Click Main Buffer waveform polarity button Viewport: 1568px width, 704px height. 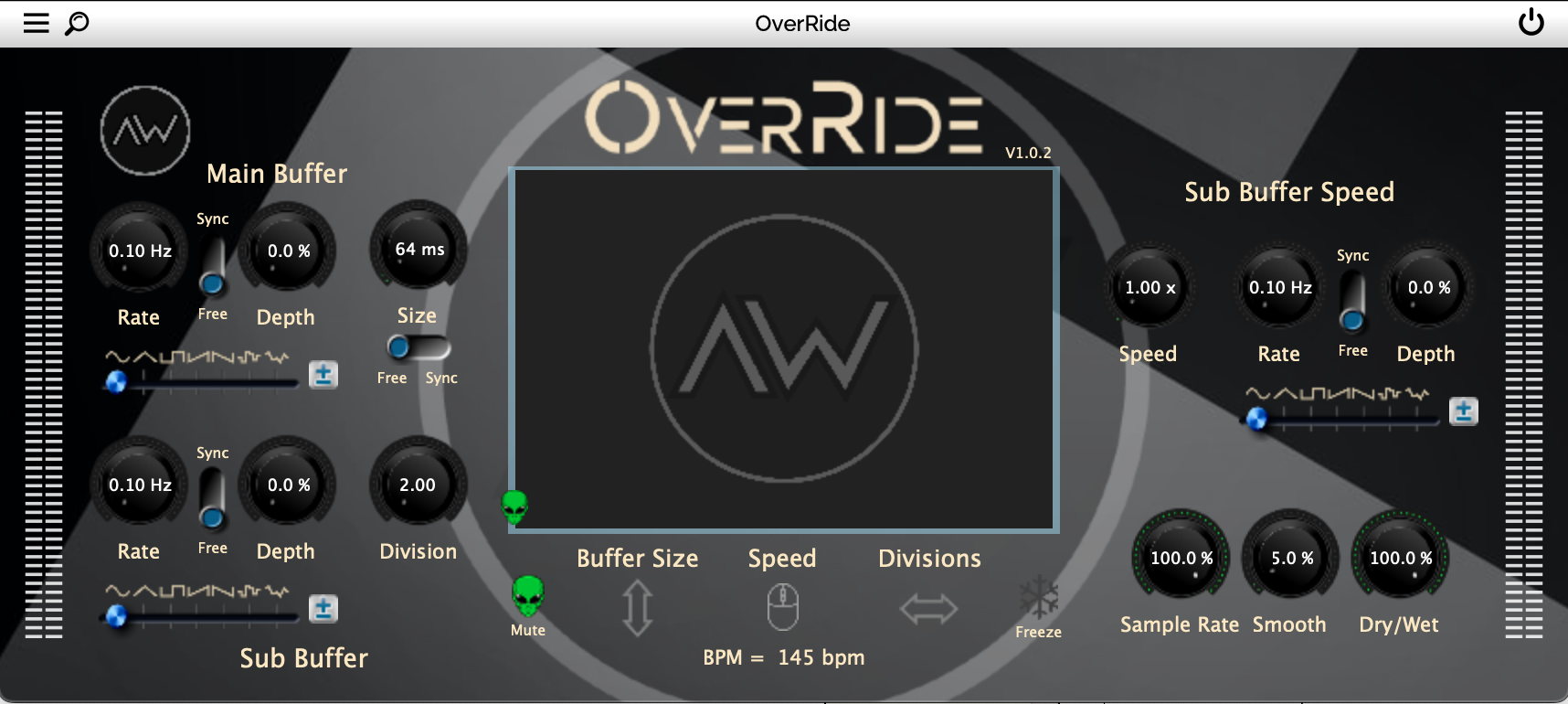click(323, 374)
